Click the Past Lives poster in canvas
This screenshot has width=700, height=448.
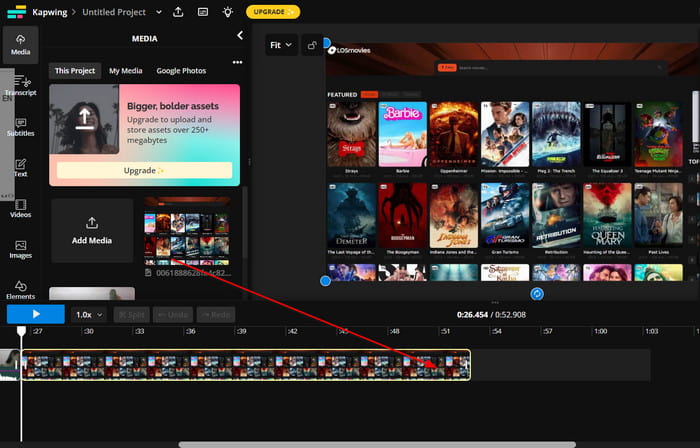tap(658, 216)
